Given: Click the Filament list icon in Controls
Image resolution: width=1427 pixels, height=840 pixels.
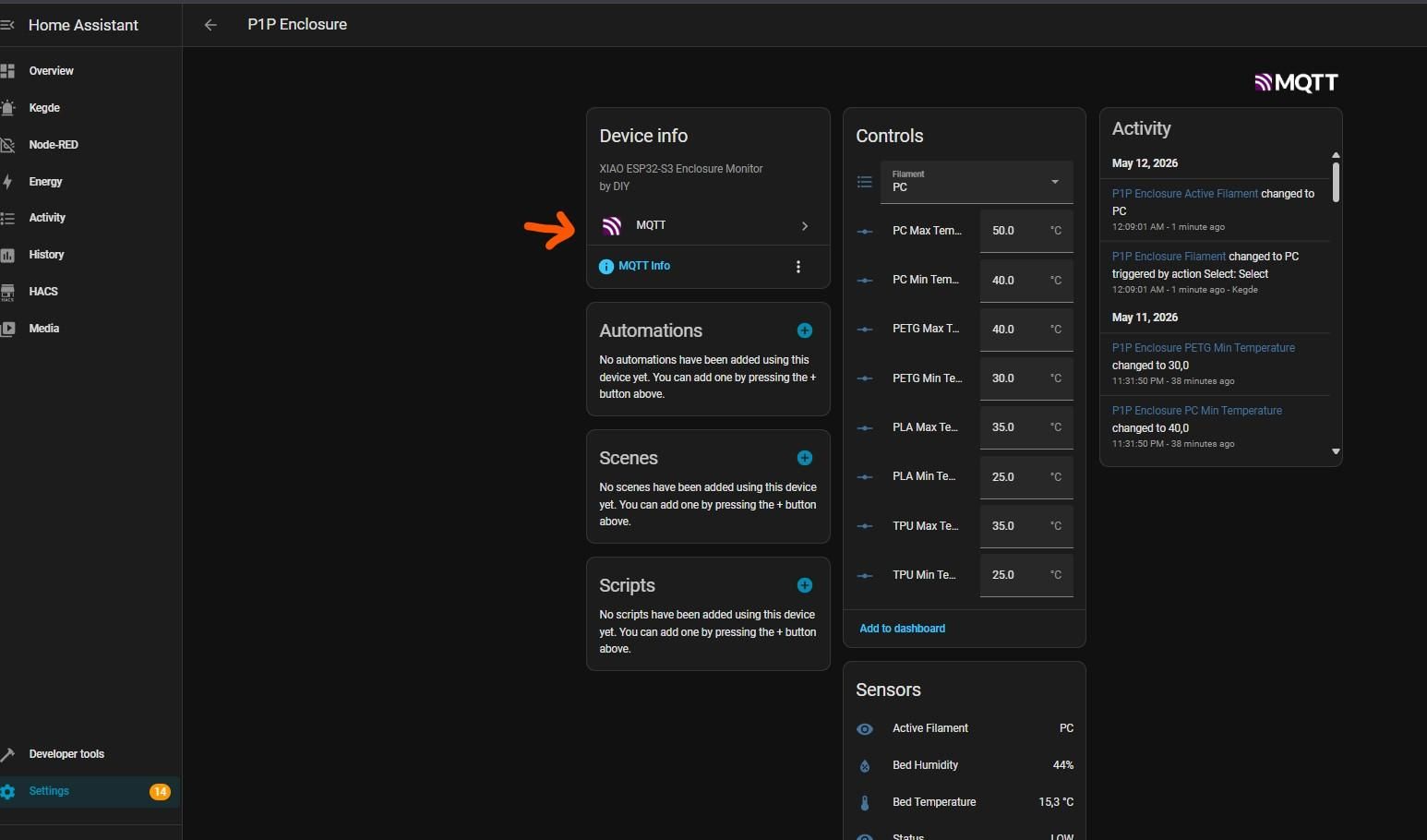Looking at the screenshot, I should [x=865, y=182].
